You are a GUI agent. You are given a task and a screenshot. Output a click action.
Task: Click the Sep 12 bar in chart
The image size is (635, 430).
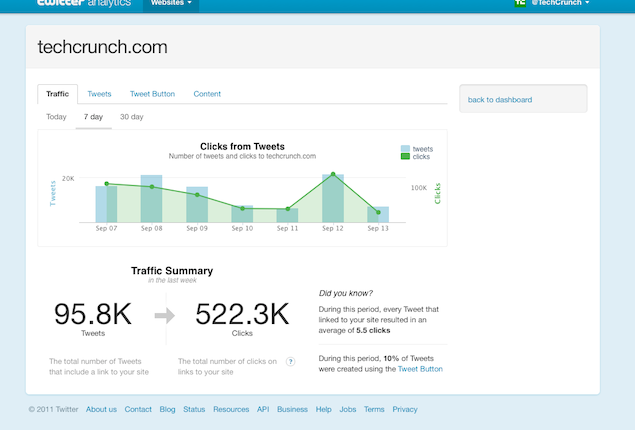pos(333,198)
